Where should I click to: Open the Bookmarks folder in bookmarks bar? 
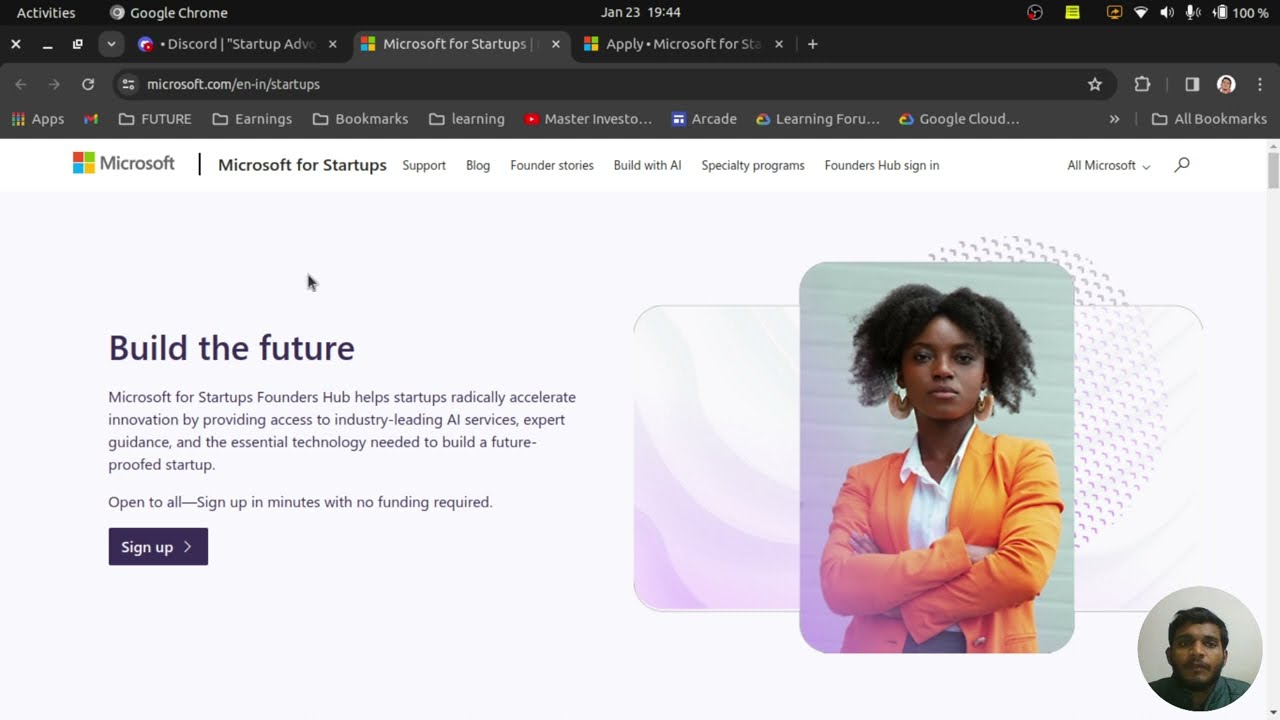[x=360, y=119]
